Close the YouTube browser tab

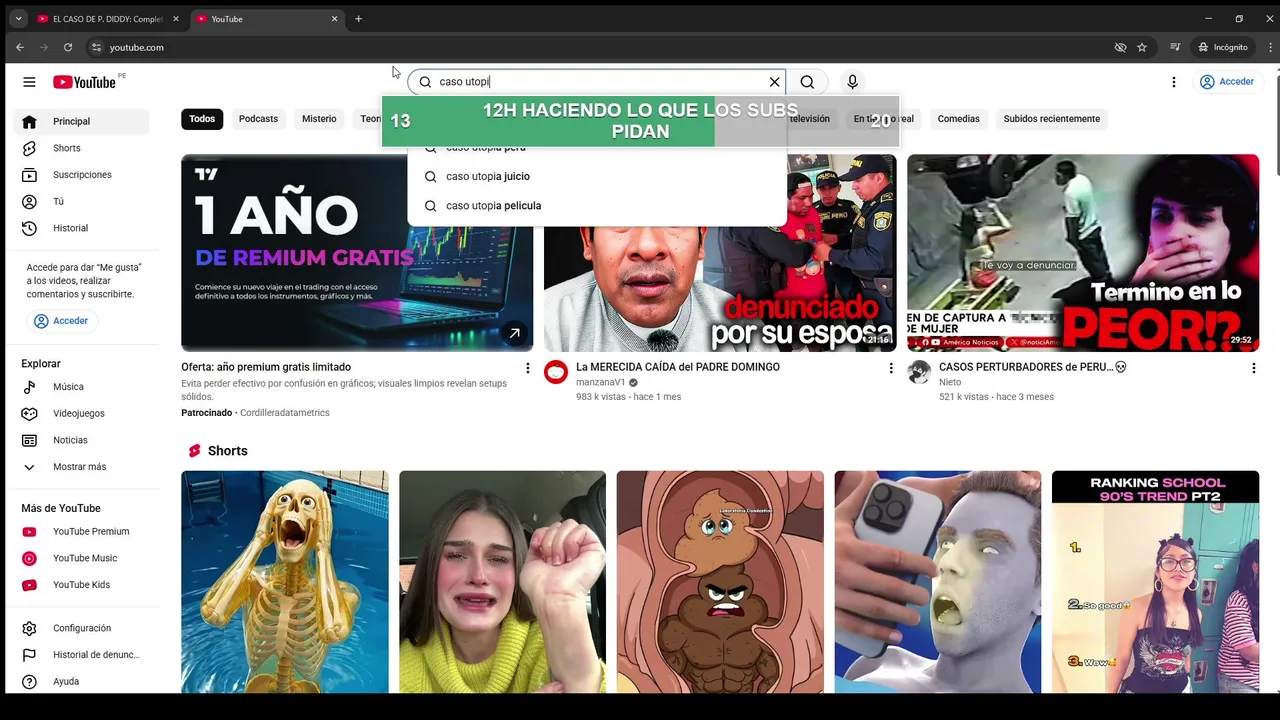pyautogui.click(x=335, y=19)
